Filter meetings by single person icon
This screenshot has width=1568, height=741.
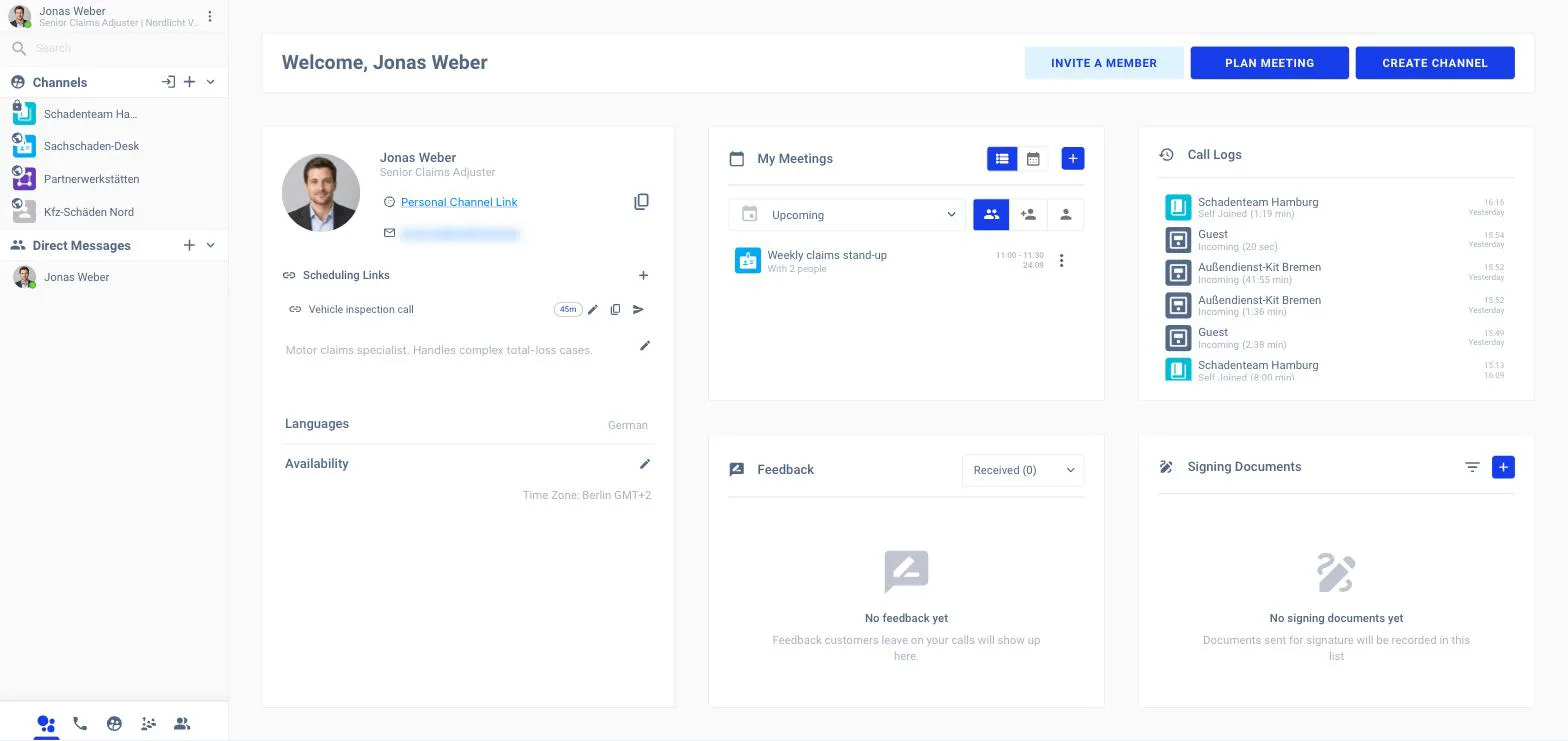point(1066,215)
